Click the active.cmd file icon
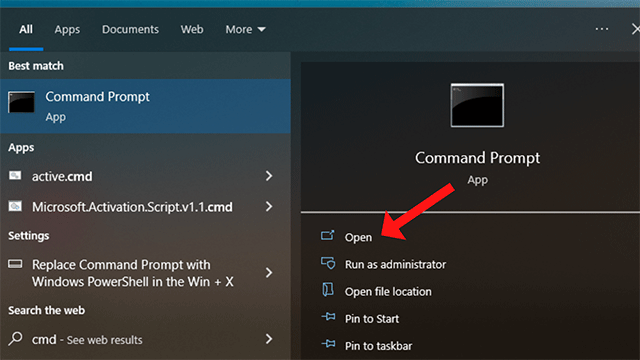This screenshot has height=360, width=640. click(15, 176)
